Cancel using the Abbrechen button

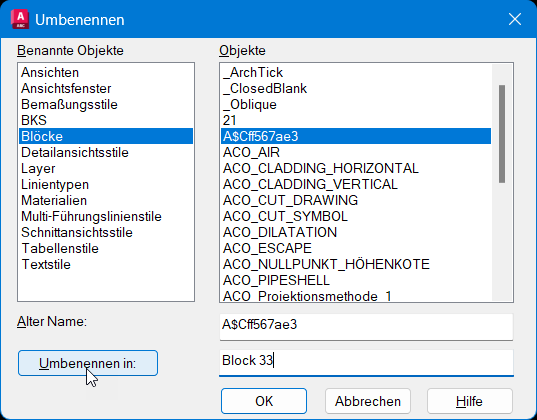(x=368, y=401)
